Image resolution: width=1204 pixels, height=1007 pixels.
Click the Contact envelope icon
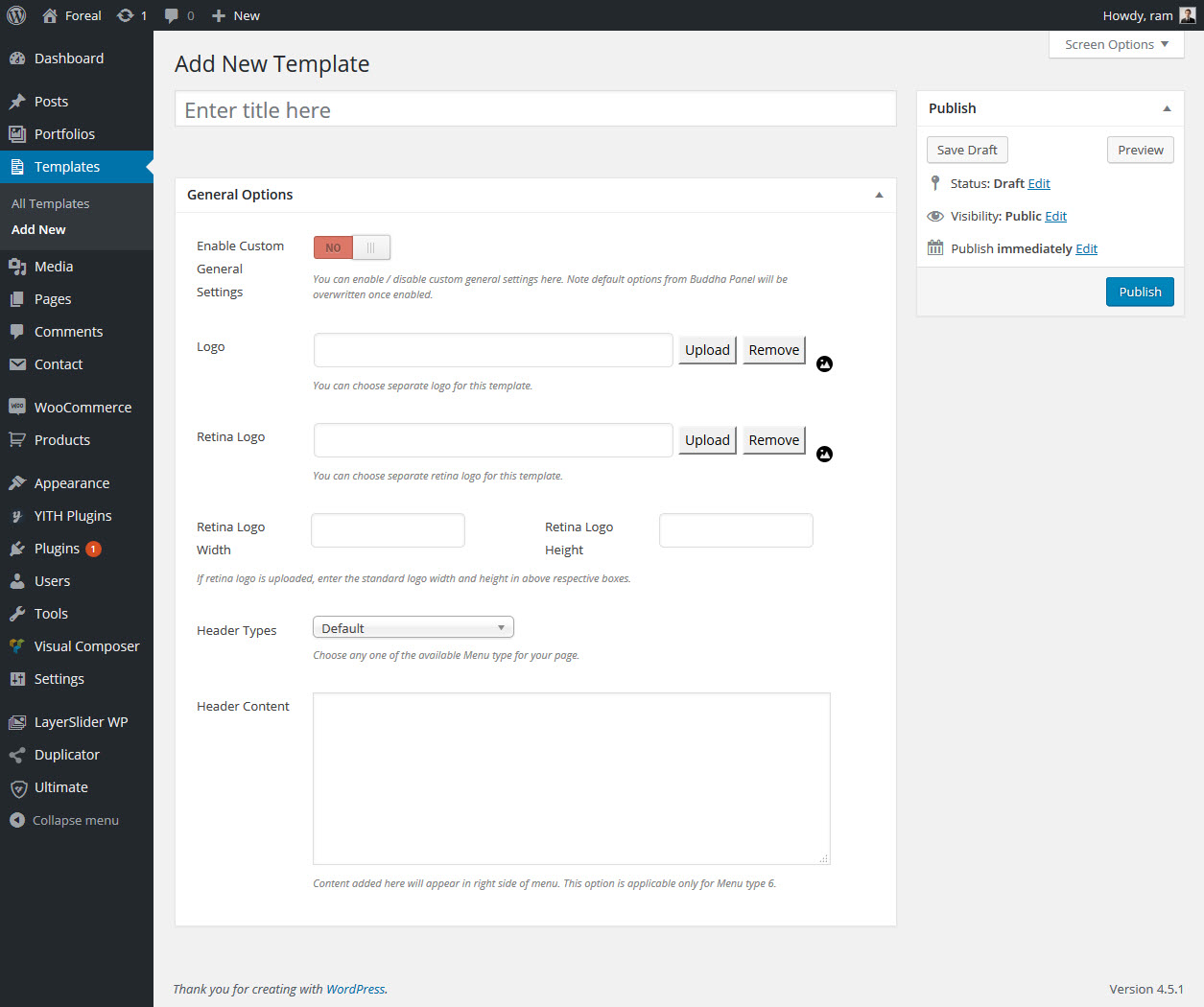click(x=17, y=364)
